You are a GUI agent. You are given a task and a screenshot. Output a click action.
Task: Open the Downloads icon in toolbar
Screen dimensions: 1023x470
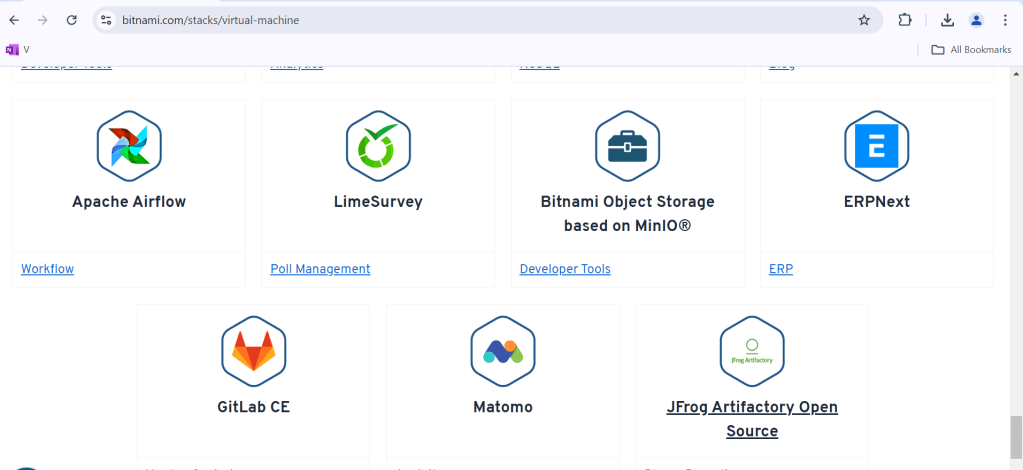click(x=947, y=20)
